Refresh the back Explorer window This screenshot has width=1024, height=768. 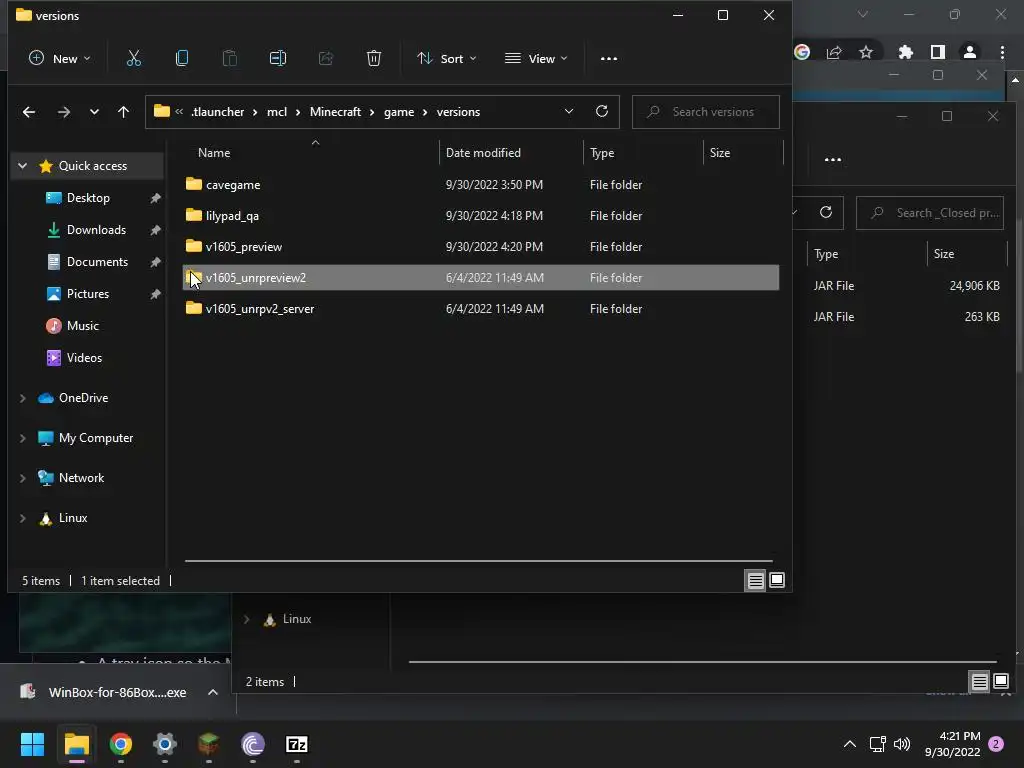(x=825, y=212)
